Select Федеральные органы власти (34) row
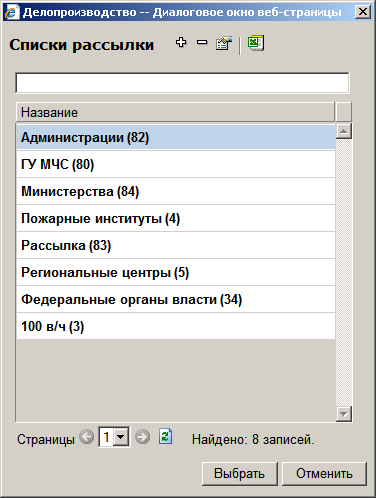 pyautogui.click(x=176, y=299)
